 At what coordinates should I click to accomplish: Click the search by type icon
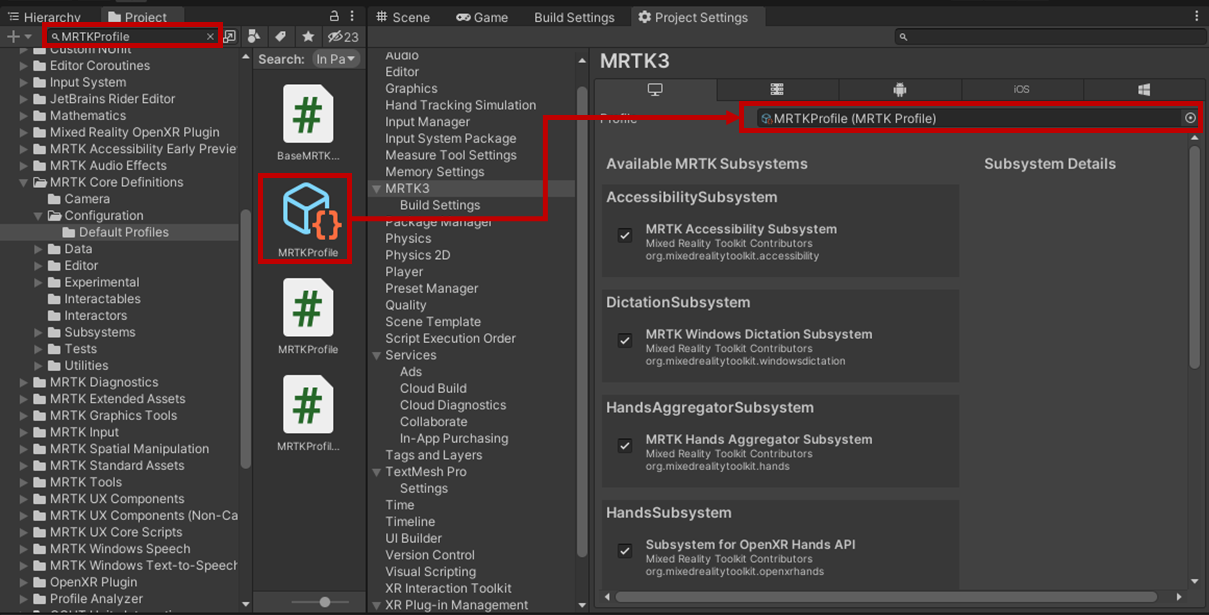pos(254,36)
